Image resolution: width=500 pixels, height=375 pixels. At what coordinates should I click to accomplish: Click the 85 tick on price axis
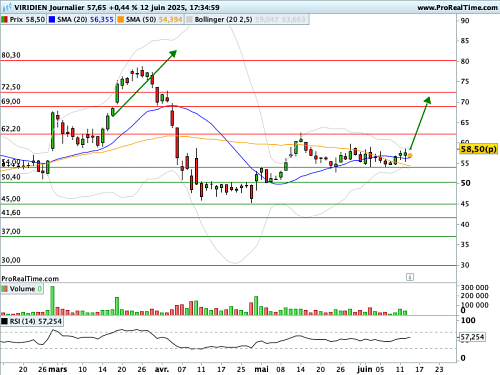[465, 41]
